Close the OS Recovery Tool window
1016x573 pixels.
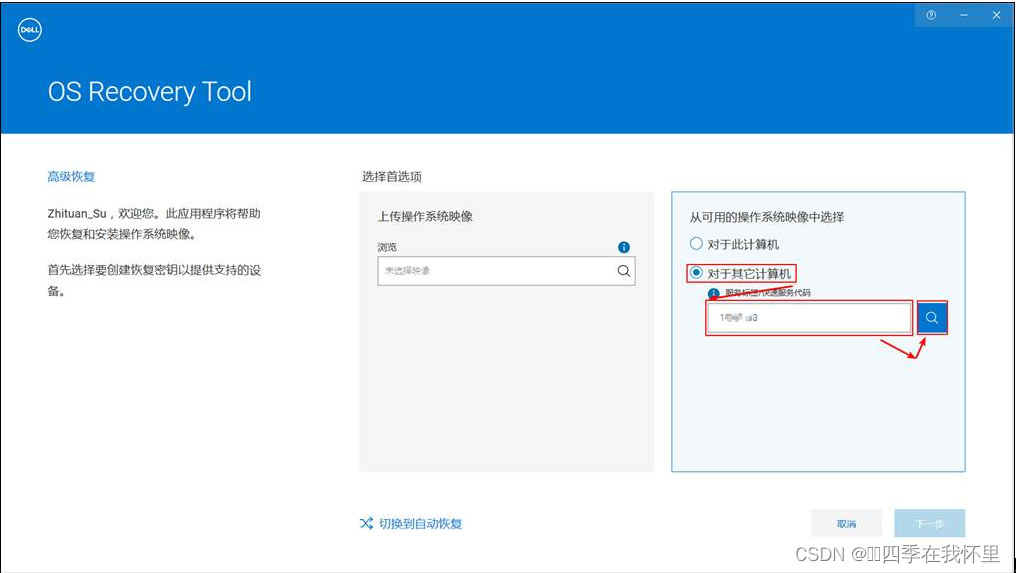tap(997, 15)
